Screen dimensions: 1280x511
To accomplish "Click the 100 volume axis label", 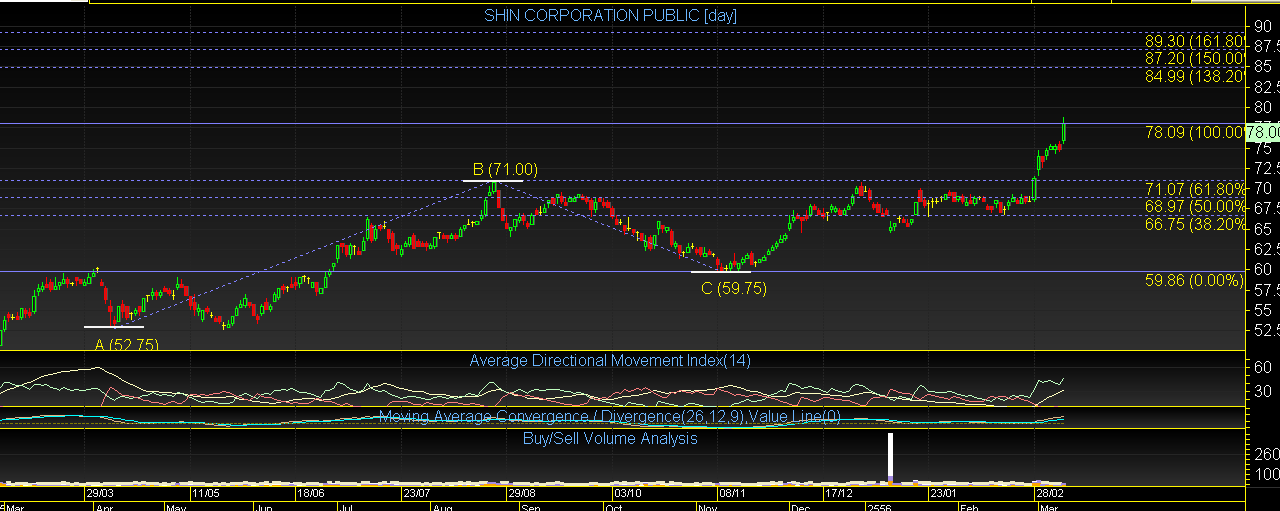I will point(1265,474).
